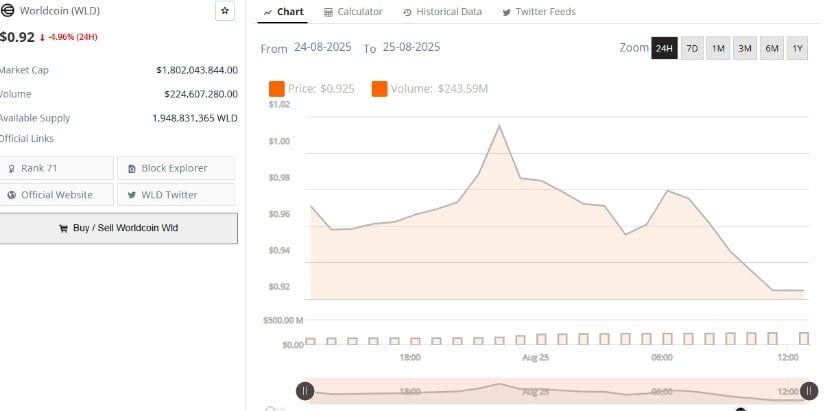Click the shopping cart icon
Screen dimensions: 825x411
click(x=64, y=228)
